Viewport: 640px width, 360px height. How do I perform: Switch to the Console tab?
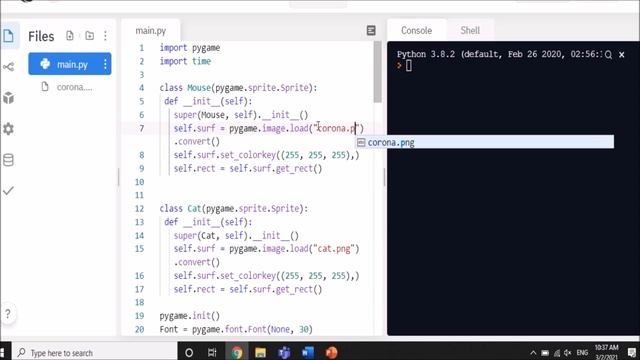[416, 31]
